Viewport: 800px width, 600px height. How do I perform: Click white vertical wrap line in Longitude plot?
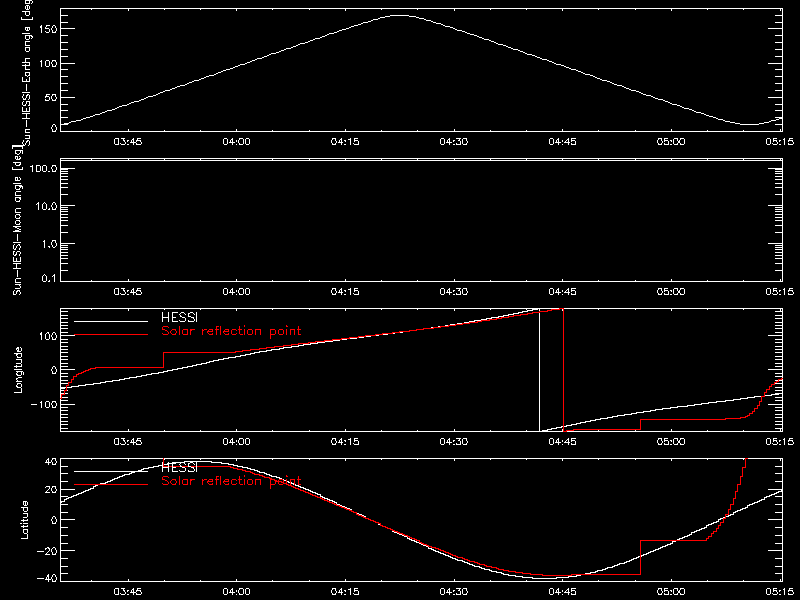click(539, 370)
